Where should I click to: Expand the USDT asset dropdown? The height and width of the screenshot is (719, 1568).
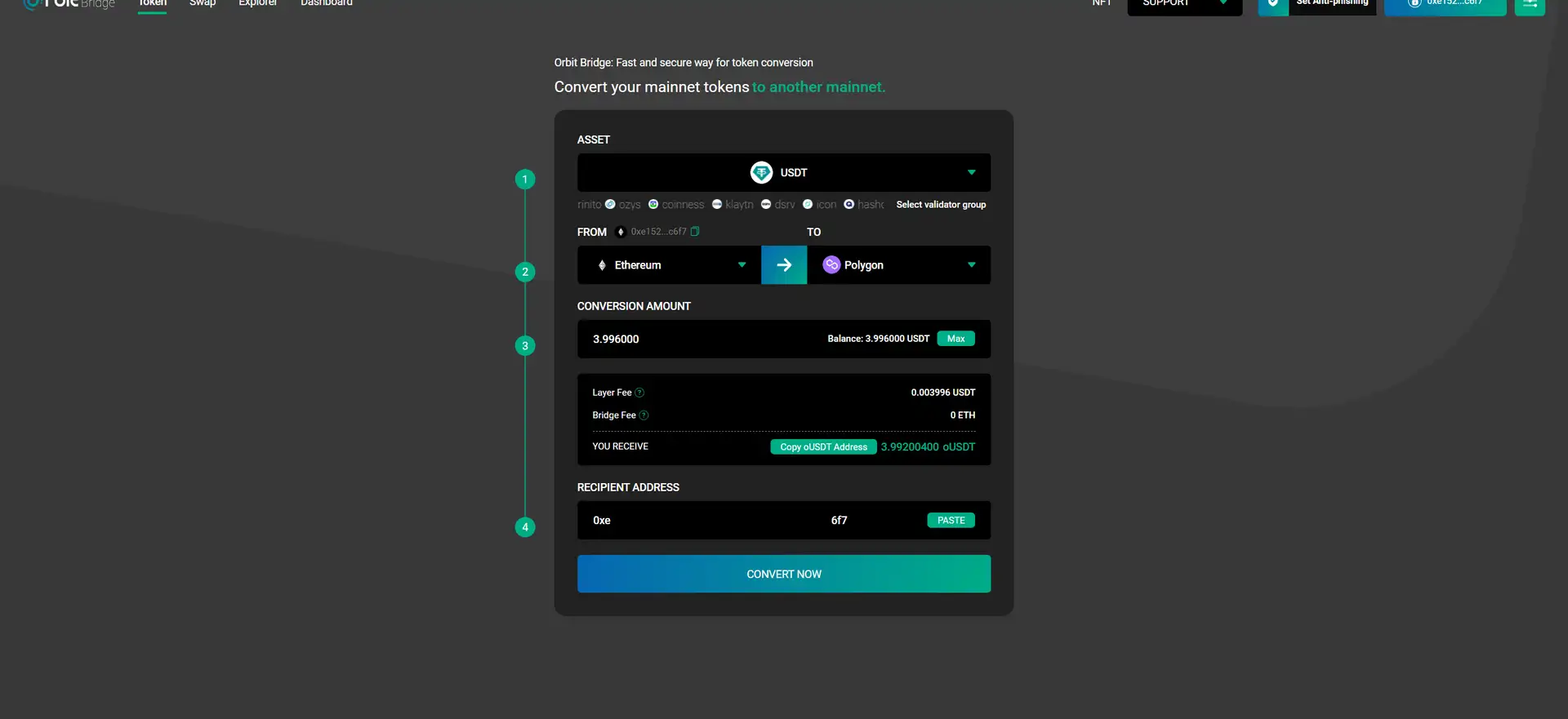coord(971,173)
